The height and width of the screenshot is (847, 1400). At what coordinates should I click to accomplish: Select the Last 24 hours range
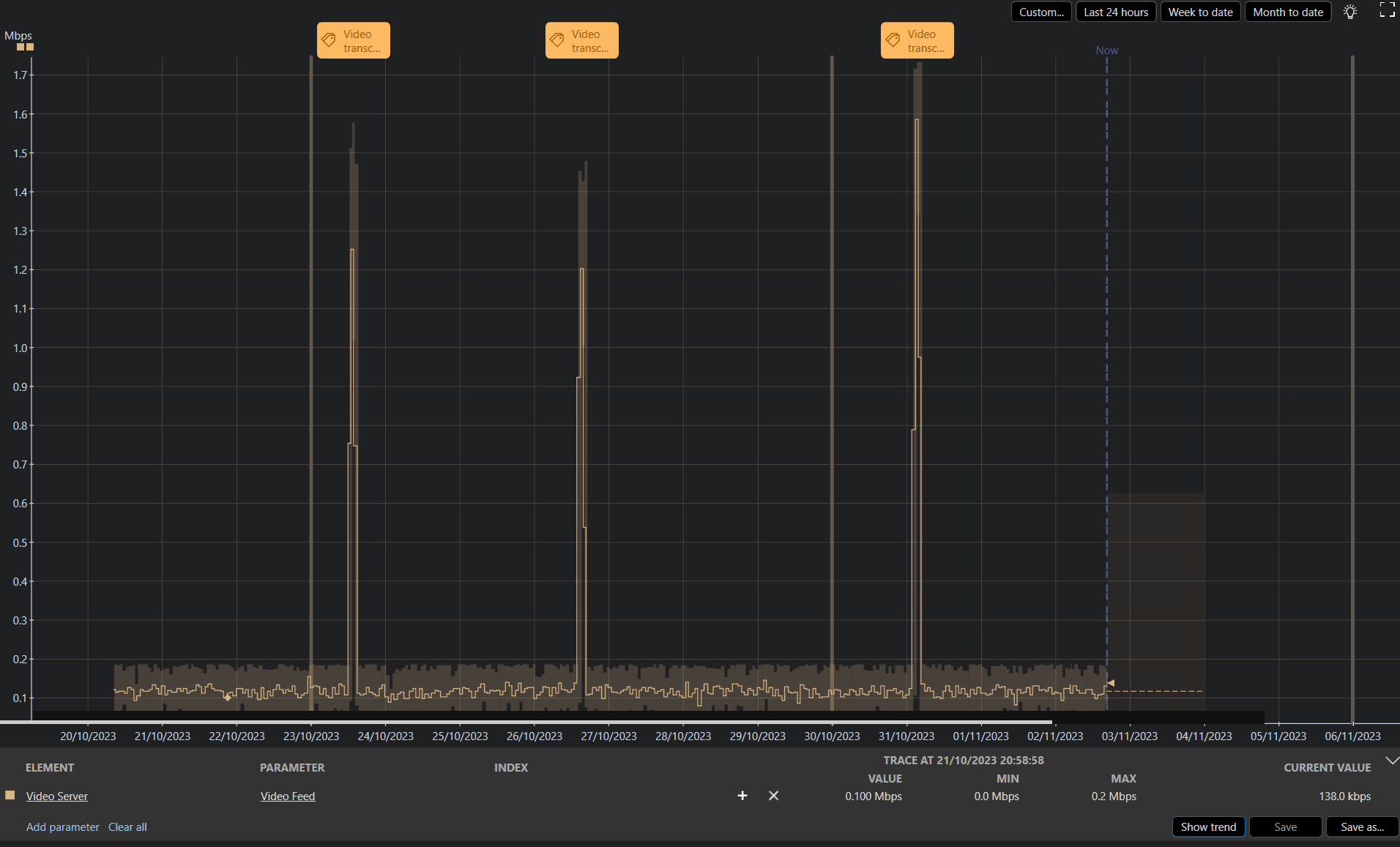(x=1115, y=12)
